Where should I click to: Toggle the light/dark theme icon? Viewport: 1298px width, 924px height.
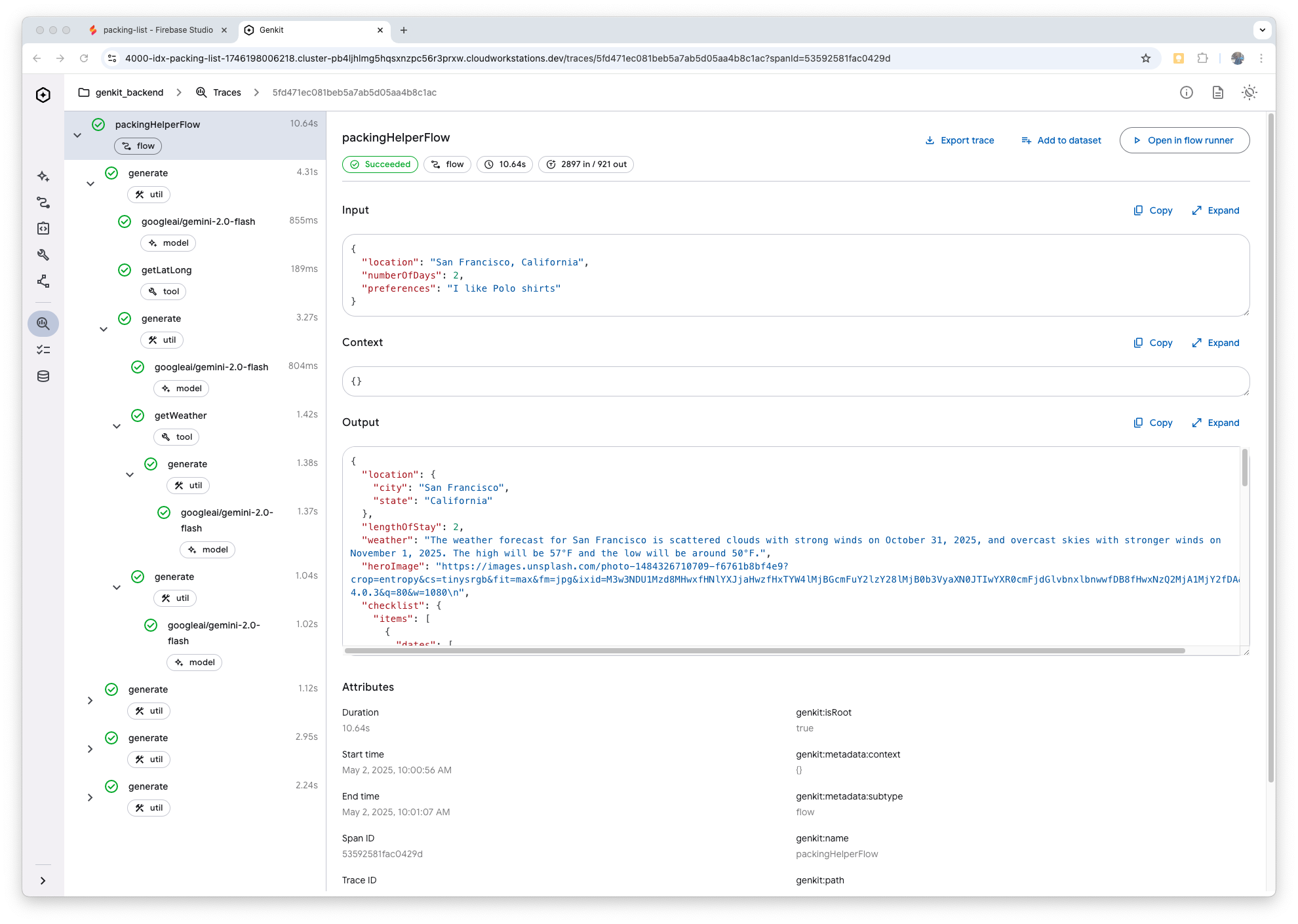click(1249, 92)
